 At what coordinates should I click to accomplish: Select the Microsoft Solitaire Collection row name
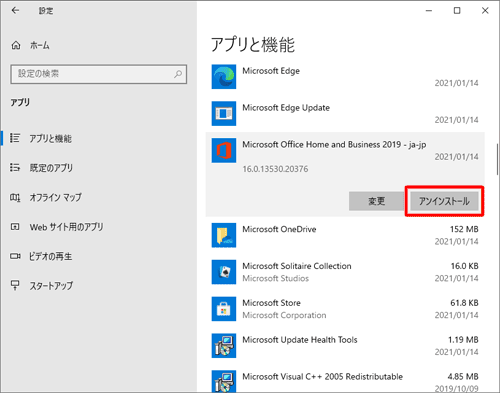coord(297,266)
